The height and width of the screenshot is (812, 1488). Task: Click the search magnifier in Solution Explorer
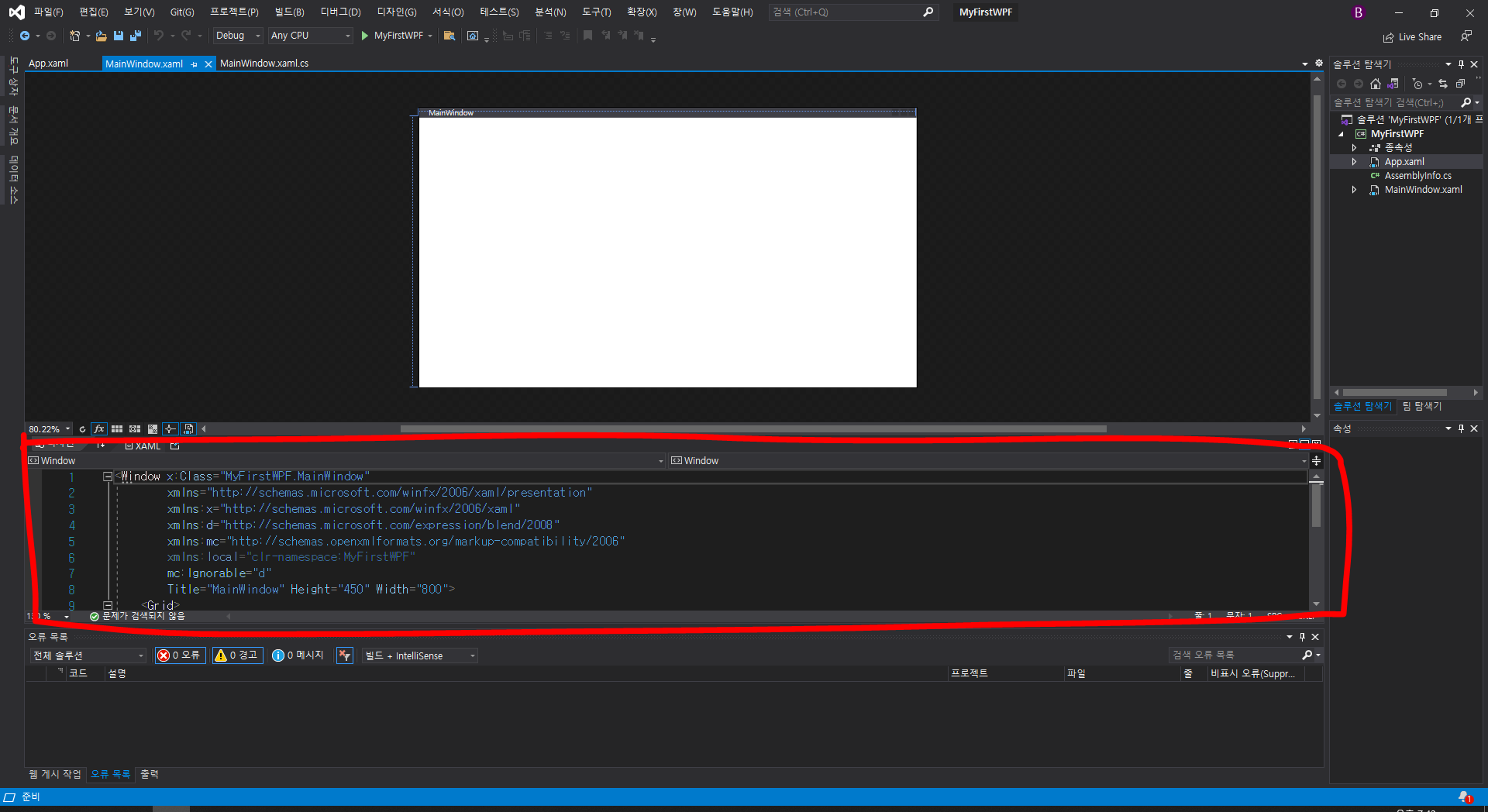pyautogui.click(x=1466, y=102)
